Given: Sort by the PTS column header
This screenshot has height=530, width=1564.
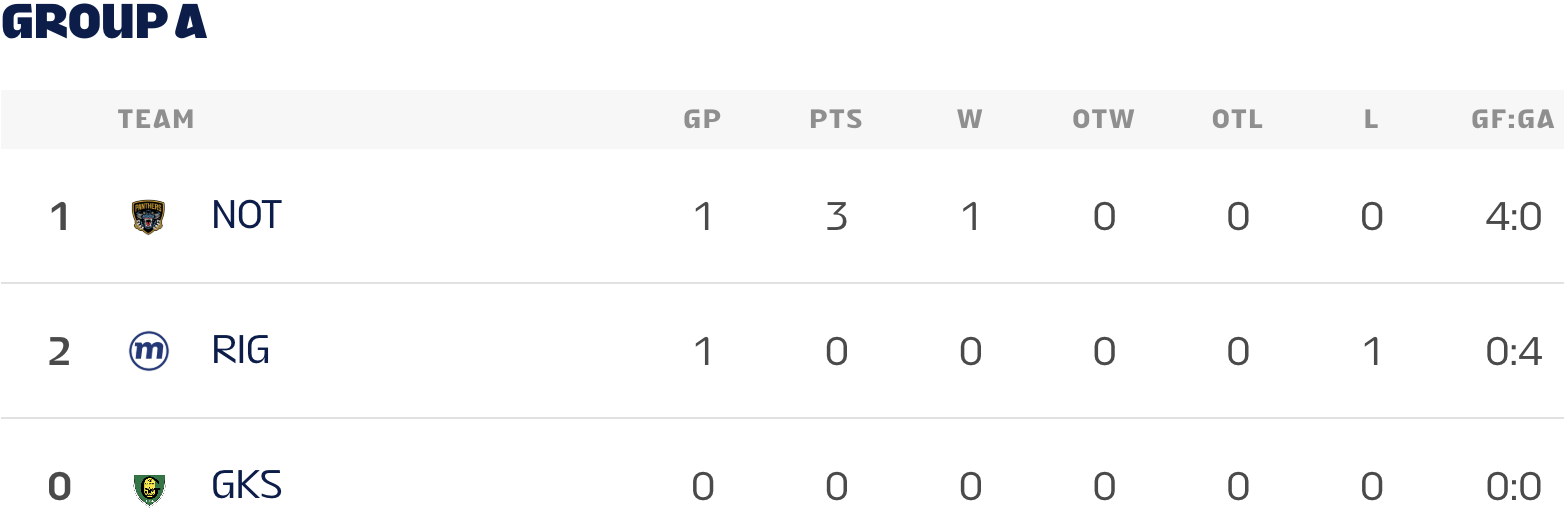Looking at the screenshot, I should 836,120.
